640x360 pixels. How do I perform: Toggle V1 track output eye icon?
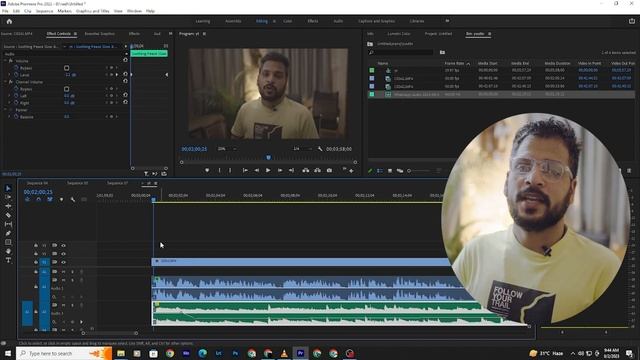click(x=63, y=262)
